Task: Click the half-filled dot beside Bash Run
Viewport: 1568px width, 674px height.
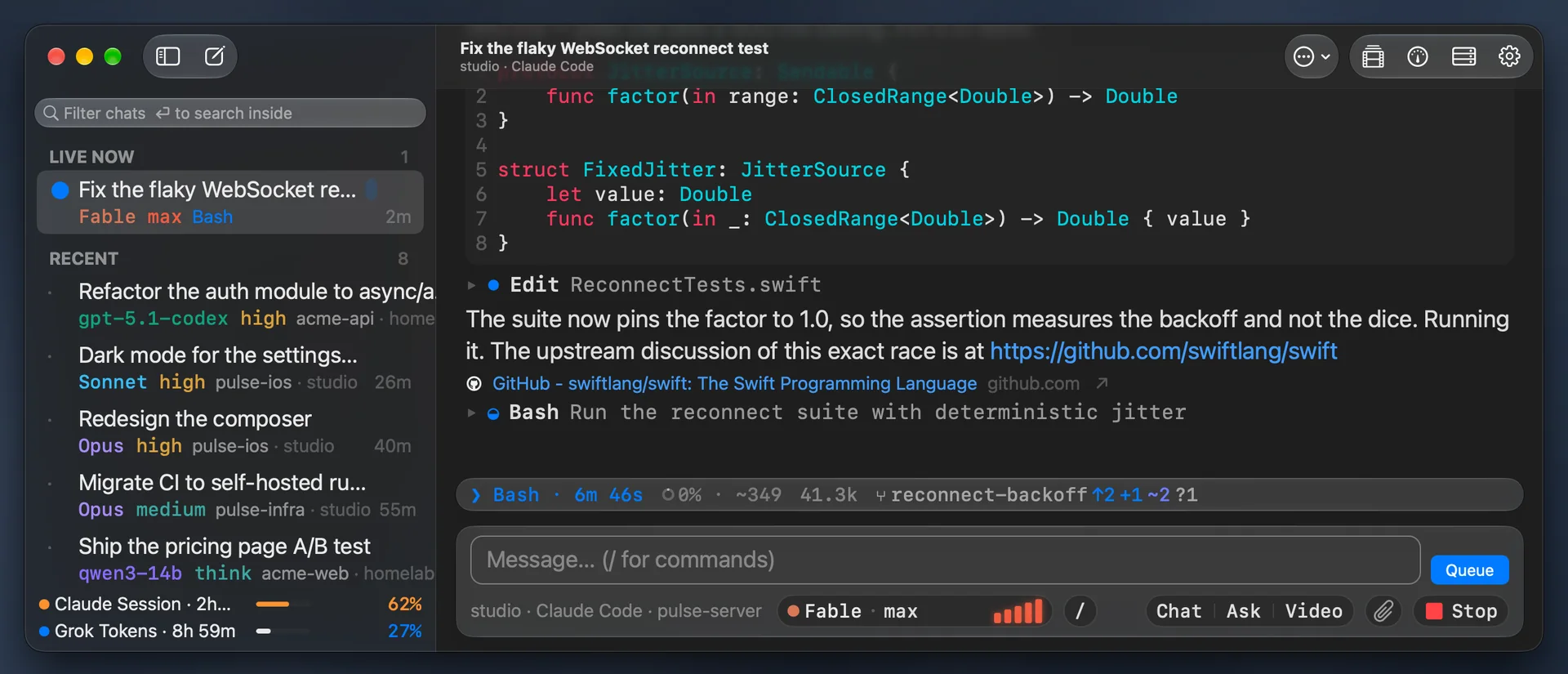Action: point(493,413)
